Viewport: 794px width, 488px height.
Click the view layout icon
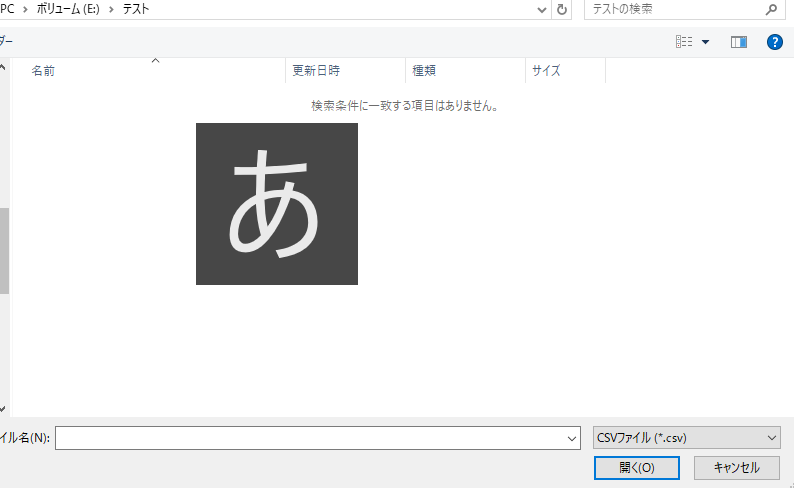tap(684, 42)
